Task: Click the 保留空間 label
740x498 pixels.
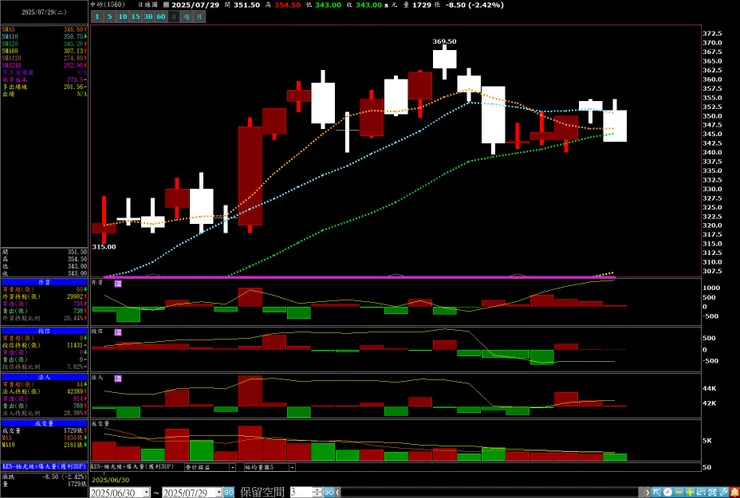Action: [x=262, y=492]
